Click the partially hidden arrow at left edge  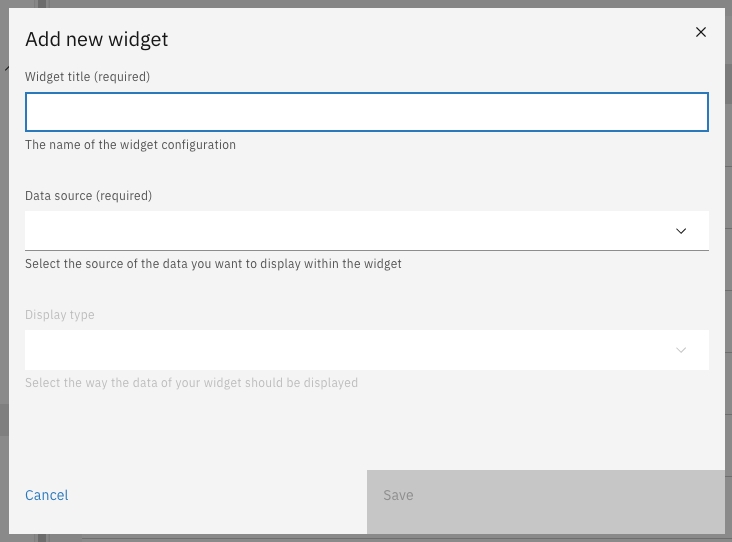[5, 68]
